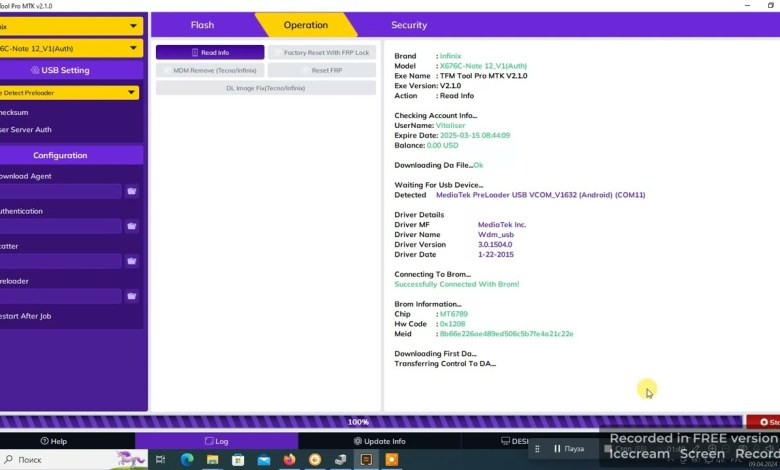Image resolution: width=780 pixels, height=470 pixels.
Task: Click browse folder icon for Preloader field
Action: (x=131, y=296)
